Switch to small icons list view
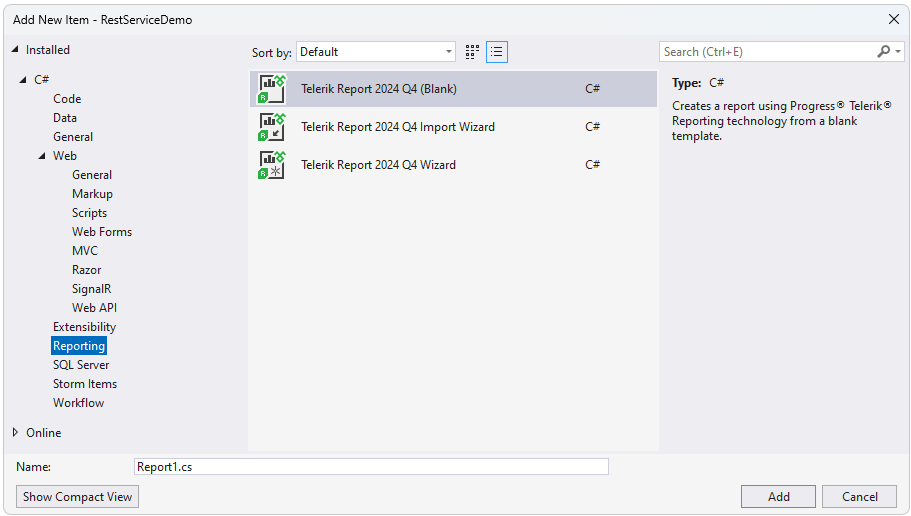Image resolution: width=911 pixels, height=516 pixels. (497, 52)
